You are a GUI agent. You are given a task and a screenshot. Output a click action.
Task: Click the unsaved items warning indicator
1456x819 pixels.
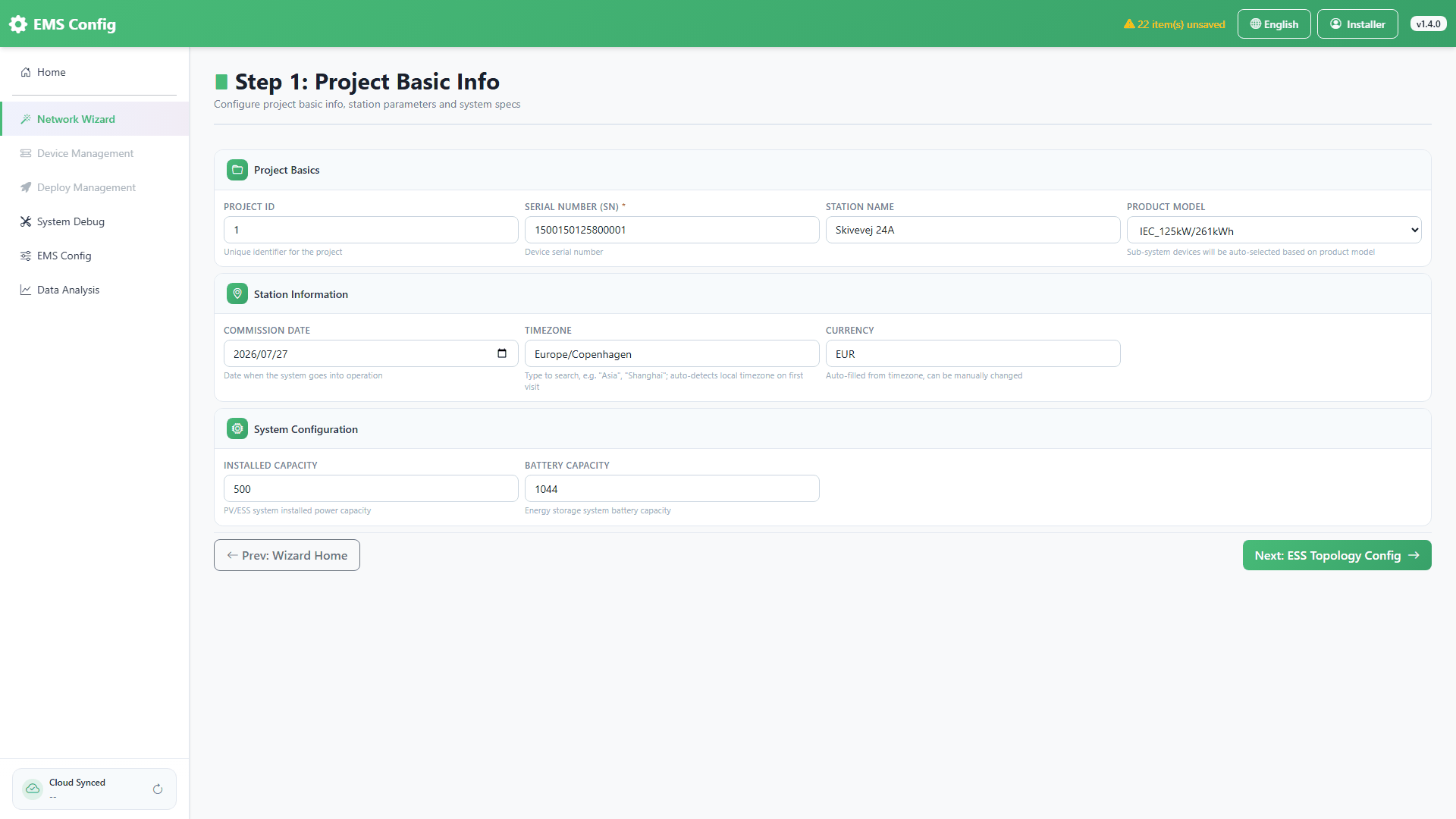tap(1174, 24)
